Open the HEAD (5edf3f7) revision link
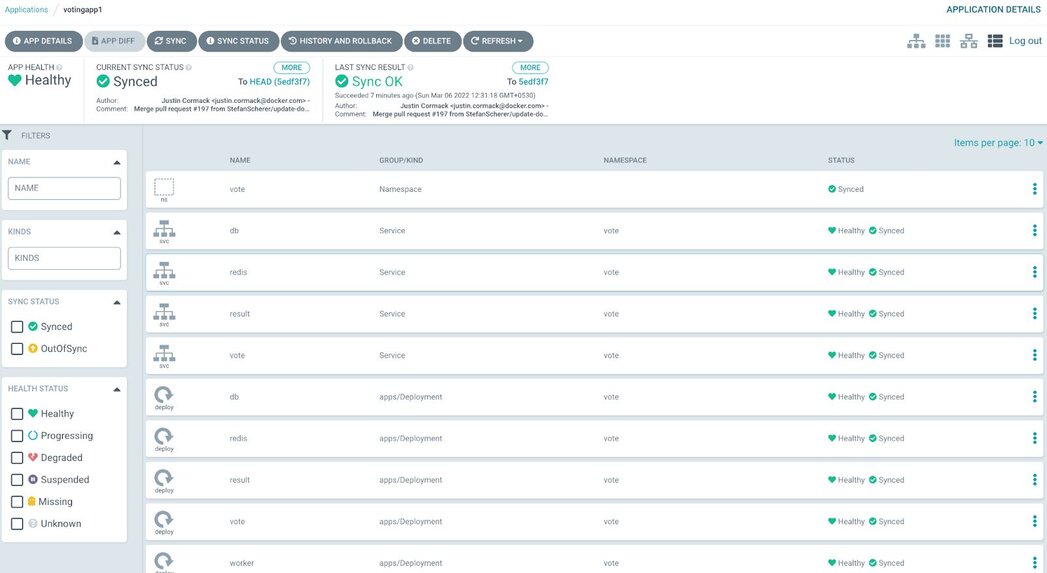1047x573 pixels. pyautogui.click(x=279, y=81)
